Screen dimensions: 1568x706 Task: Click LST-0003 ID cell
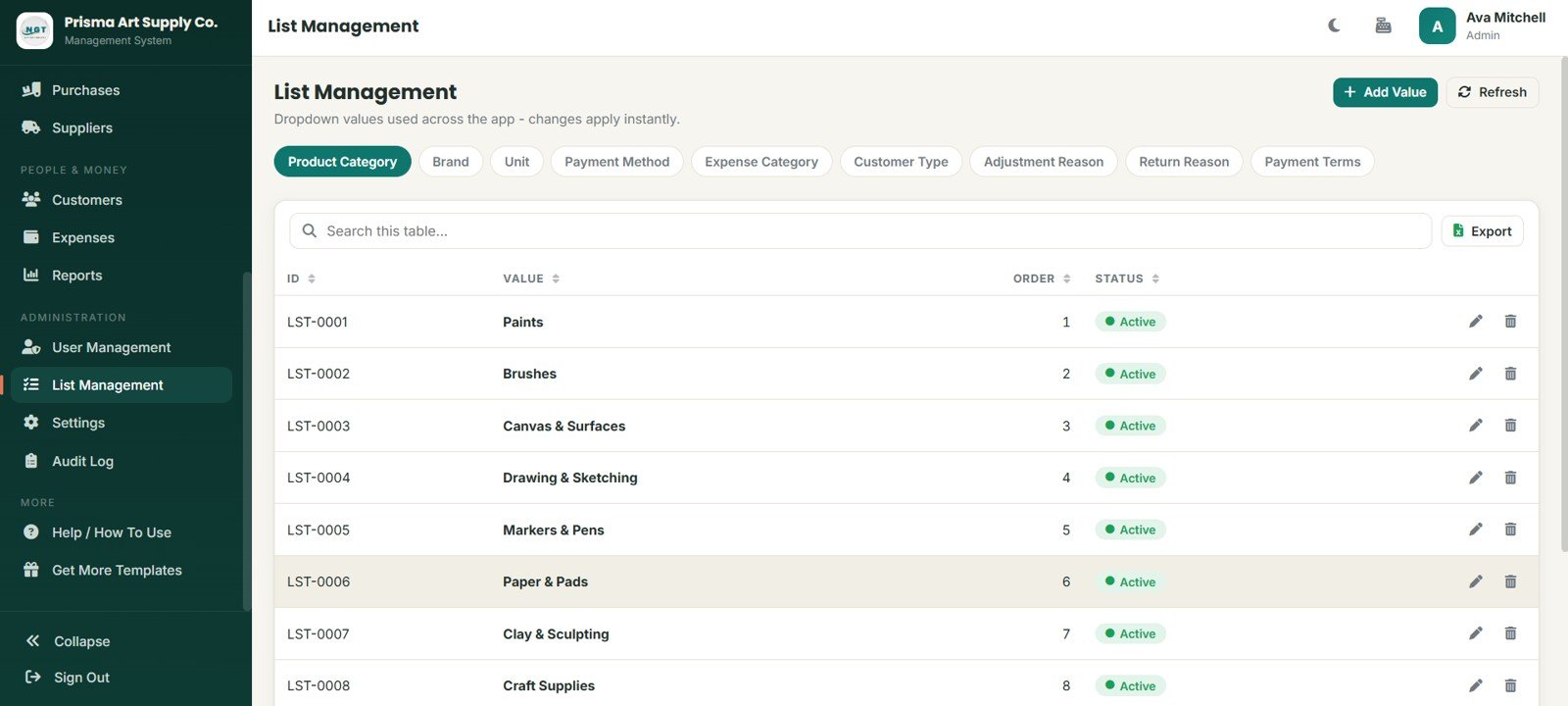click(x=318, y=426)
